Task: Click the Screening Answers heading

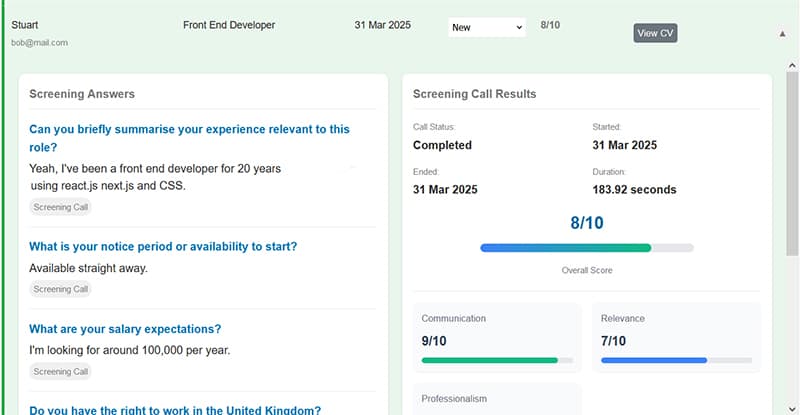Action: click(x=82, y=94)
